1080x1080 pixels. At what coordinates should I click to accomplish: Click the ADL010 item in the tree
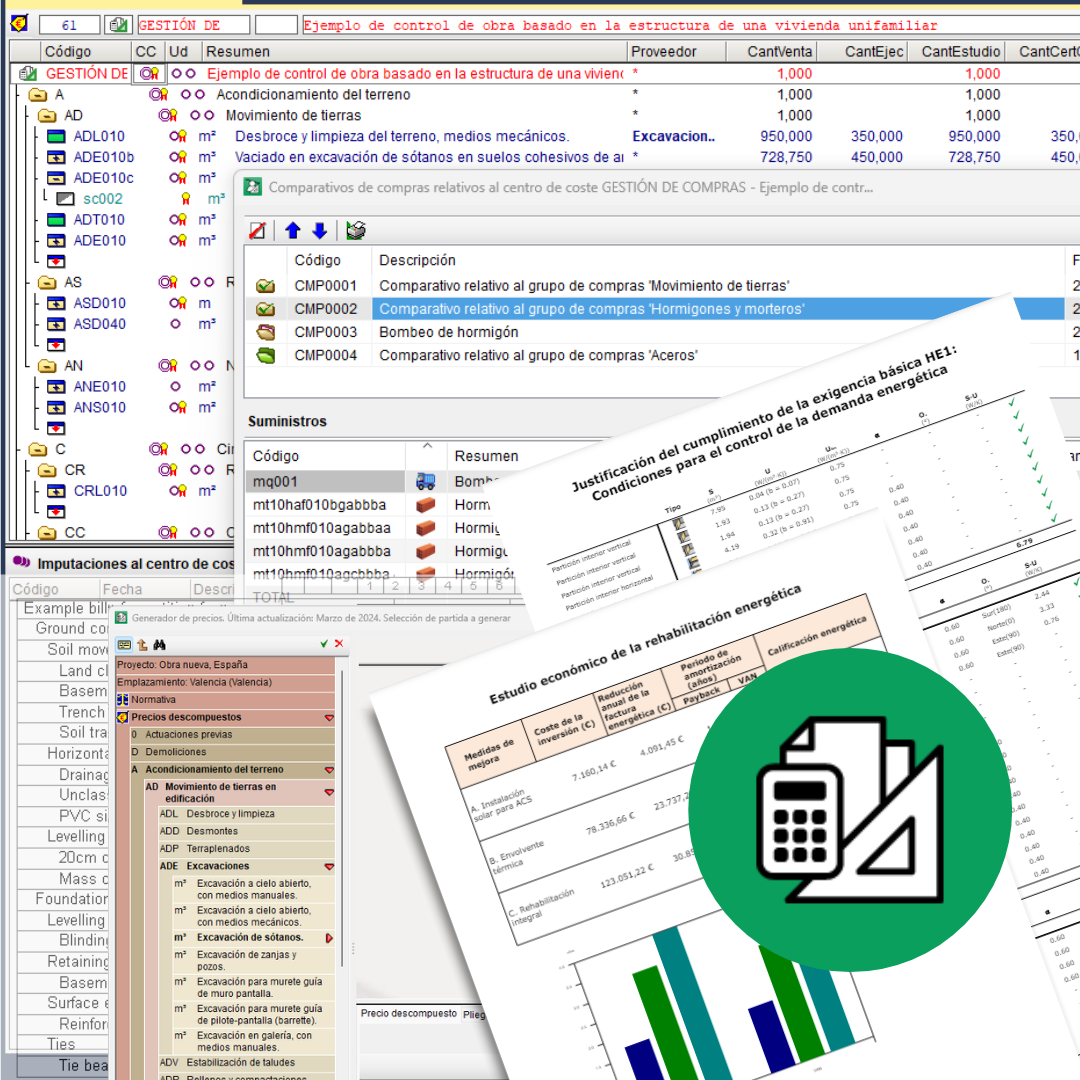pos(99,137)
